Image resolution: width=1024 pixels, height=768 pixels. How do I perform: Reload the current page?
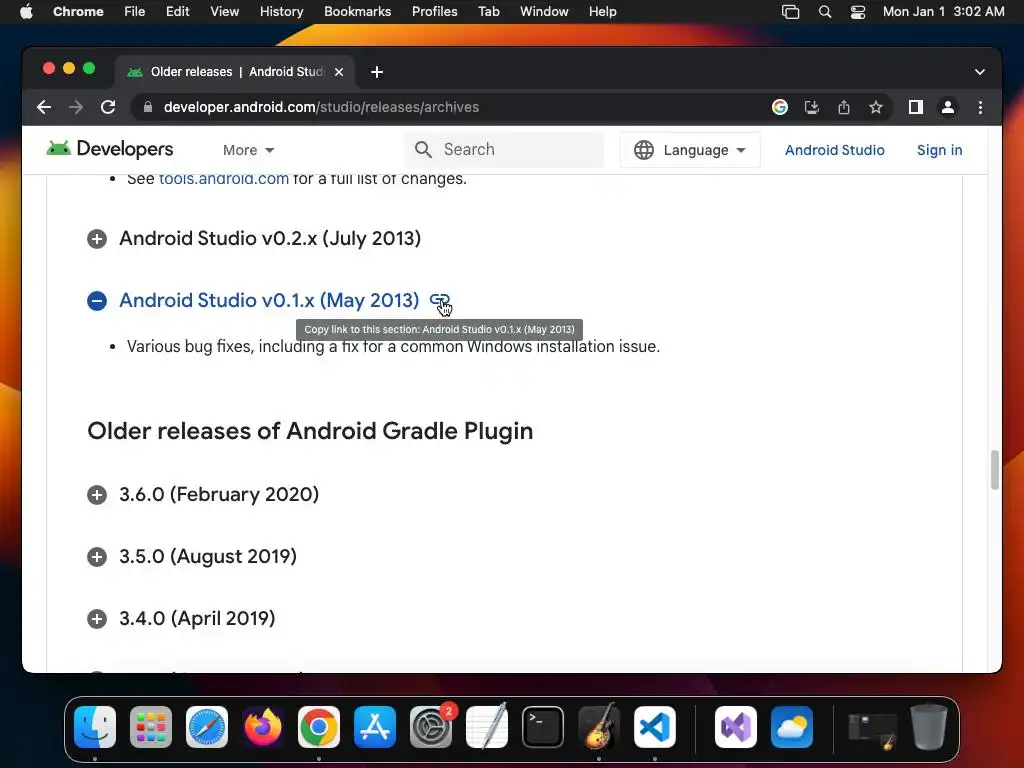pyautogui.click(x=108, y=107)
